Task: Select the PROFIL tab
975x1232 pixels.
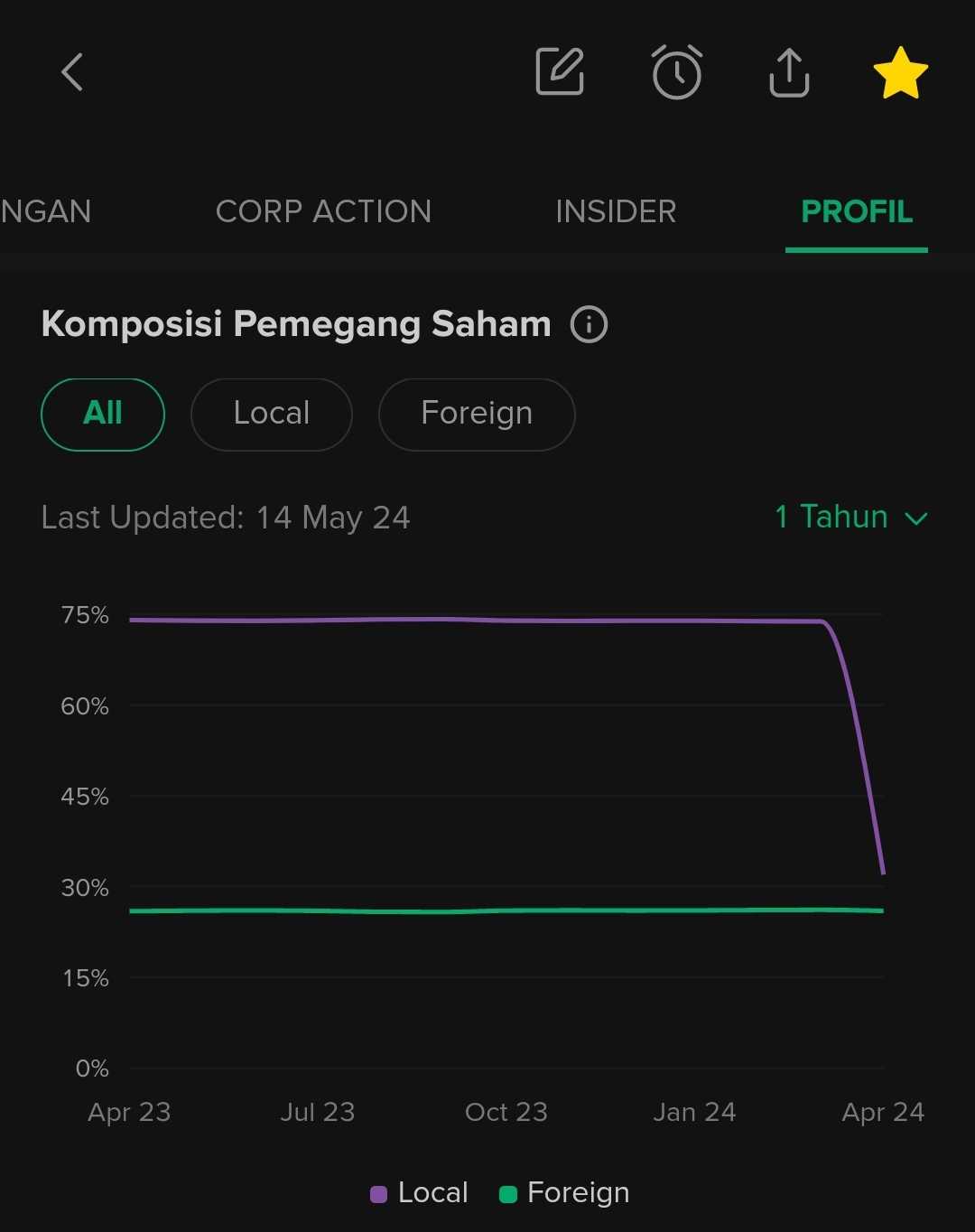Action: (856, 211)
